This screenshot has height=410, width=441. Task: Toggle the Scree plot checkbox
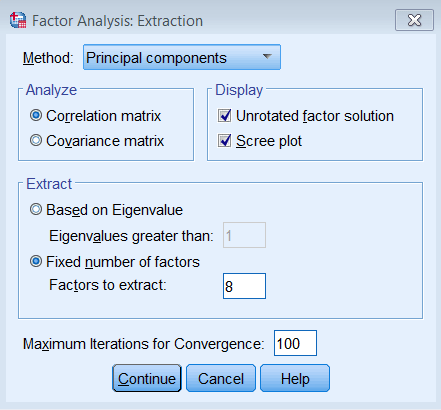(224, 140)
